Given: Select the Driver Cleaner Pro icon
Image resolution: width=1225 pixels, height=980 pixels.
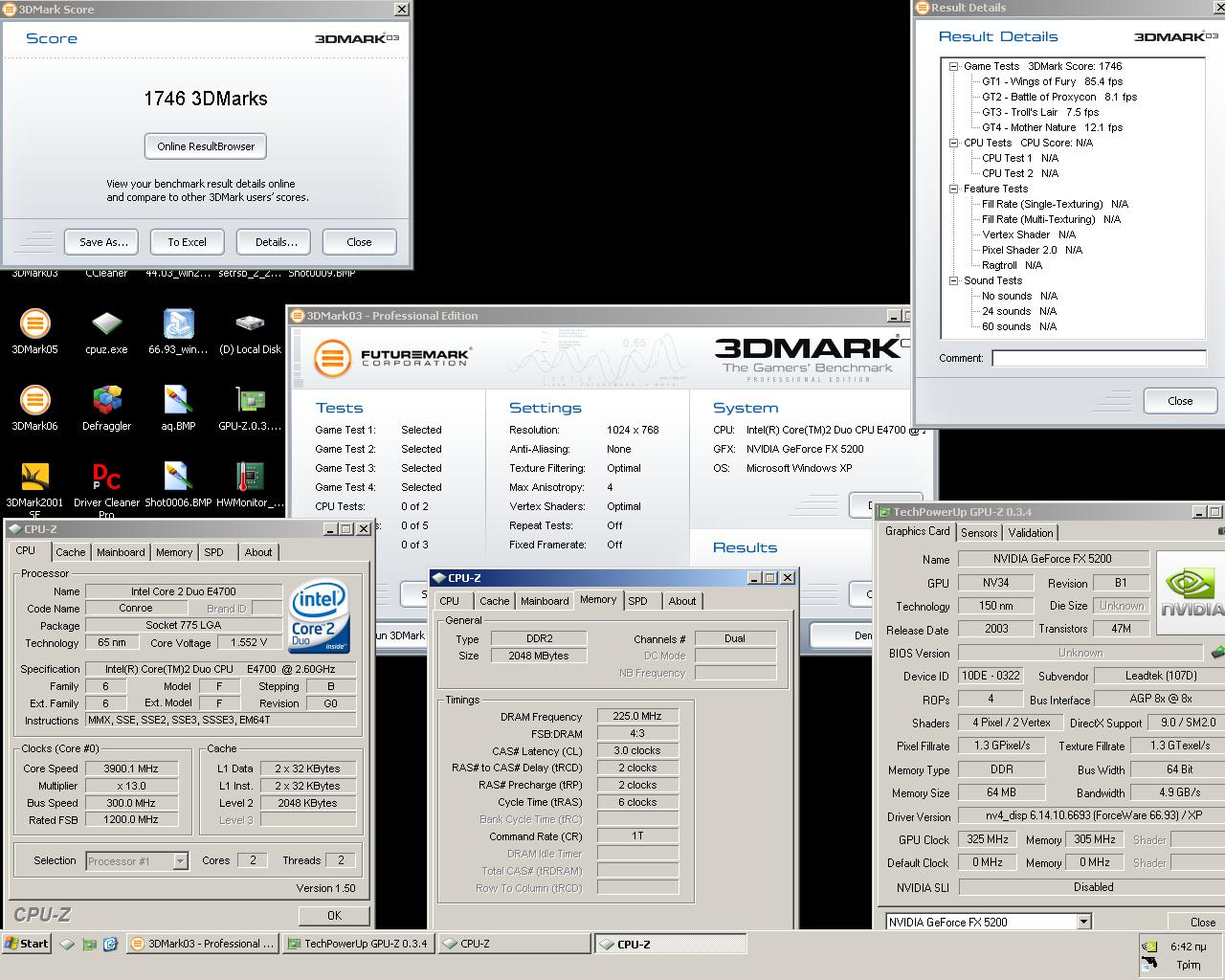Looking at the screenshot, I should point(106,490).
